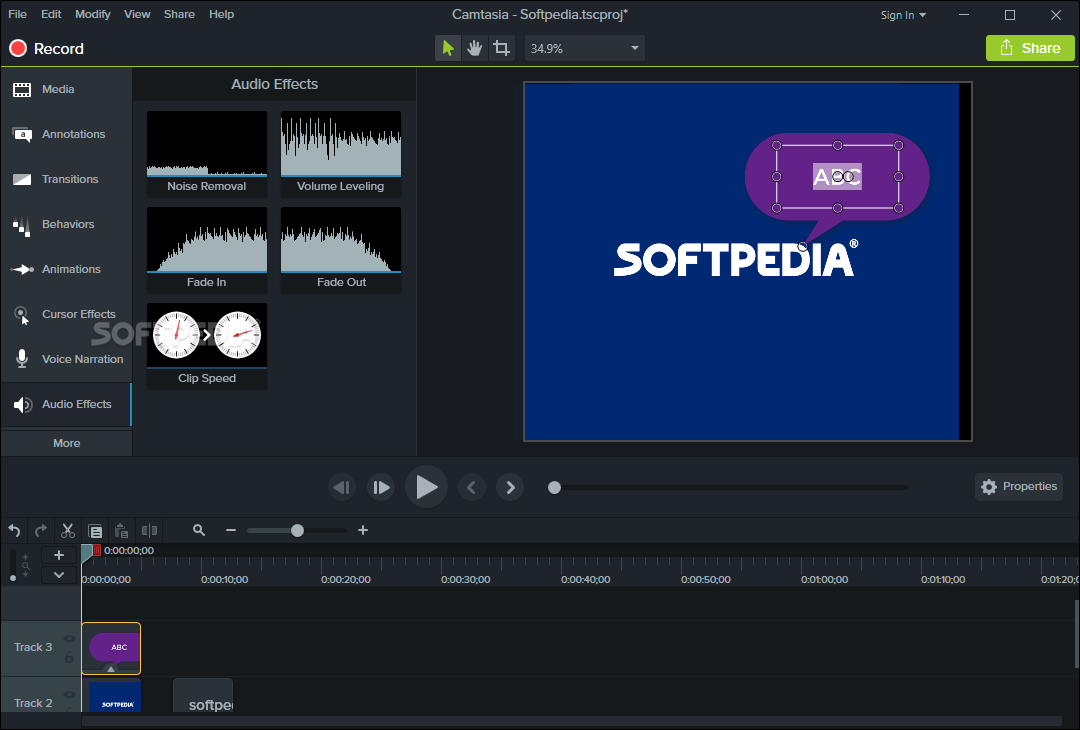Image resolution: width=1080 pixels, height=730 pixels.
Task: Click the step forward playback button
Action: (381, 488)
